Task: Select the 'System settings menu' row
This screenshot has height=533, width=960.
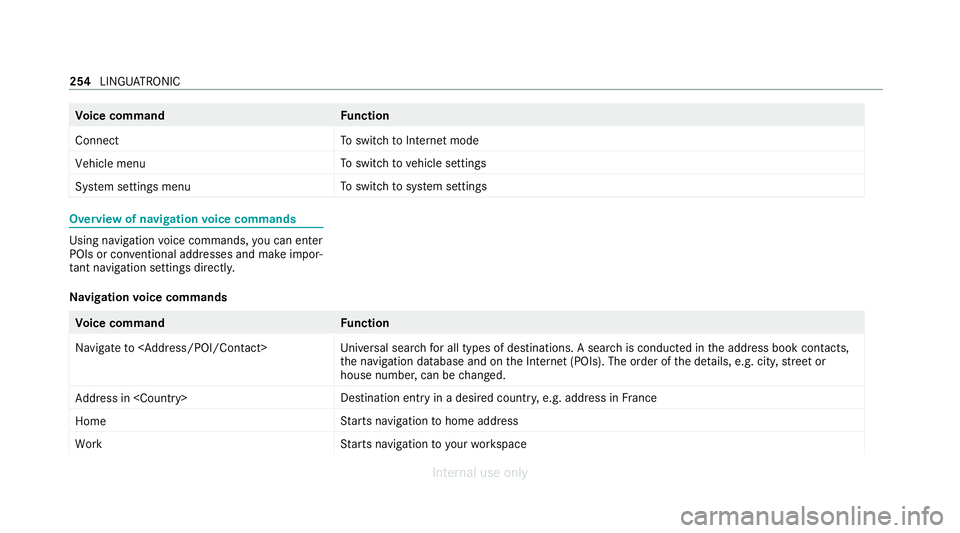Action: [467, 186]
